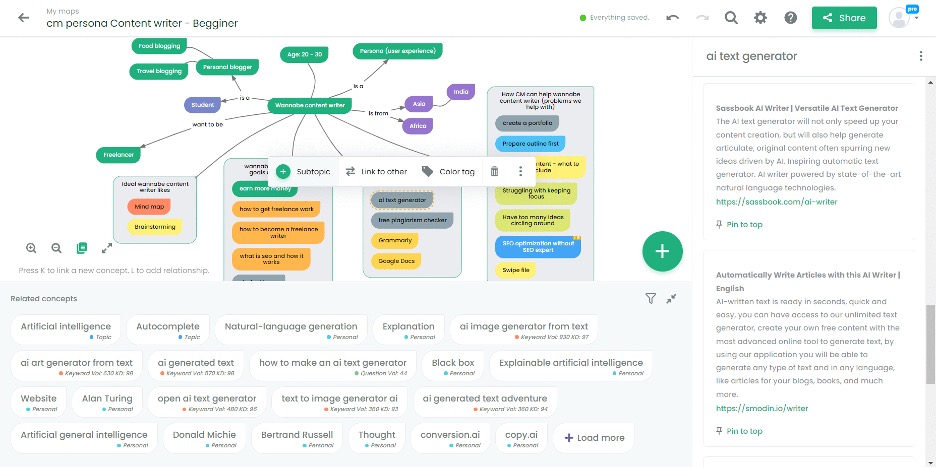The image size is (936, 468).
Task: Select the India node
Action: [461, 92]
